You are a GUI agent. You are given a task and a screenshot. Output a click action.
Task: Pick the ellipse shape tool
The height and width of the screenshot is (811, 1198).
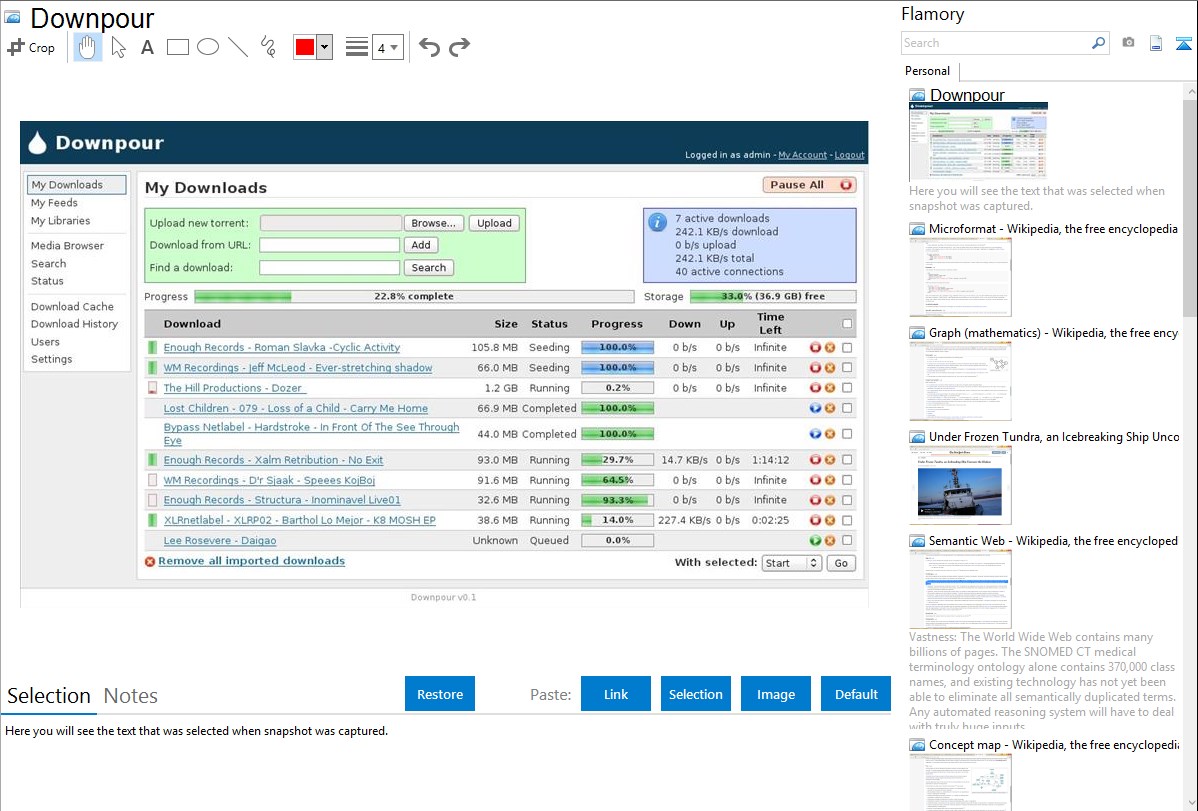208,47
